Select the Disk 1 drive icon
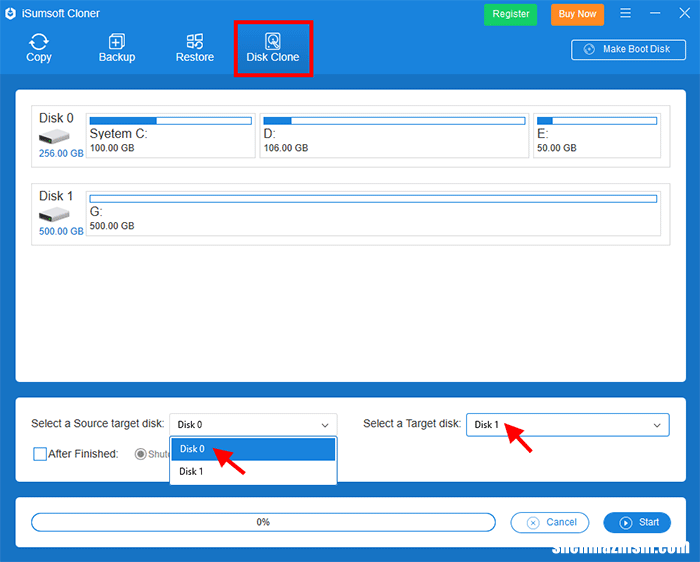The image size is (700, 562). pos(54,215)
